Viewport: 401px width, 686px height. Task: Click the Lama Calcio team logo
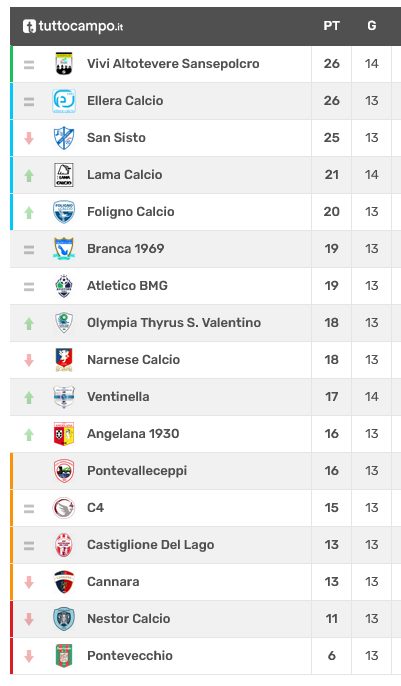tap(64, 175)
